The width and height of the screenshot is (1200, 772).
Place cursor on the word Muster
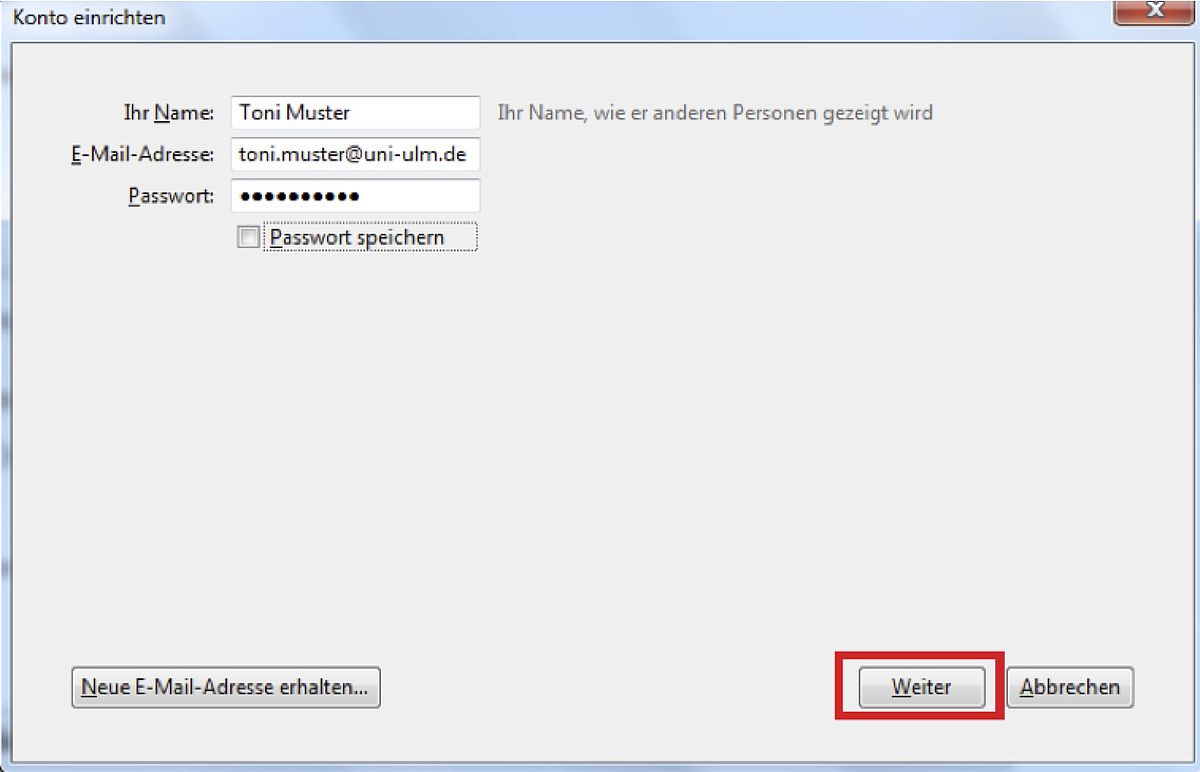318,113
